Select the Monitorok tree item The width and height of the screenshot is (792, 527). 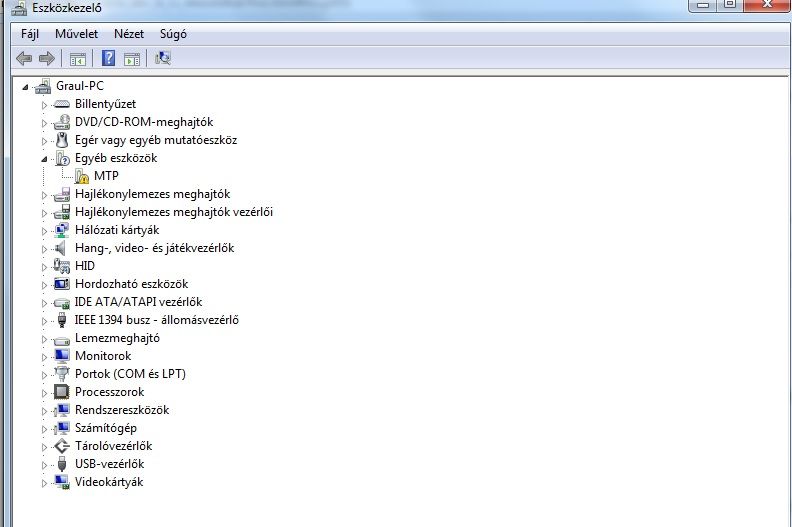click(103, 356)
